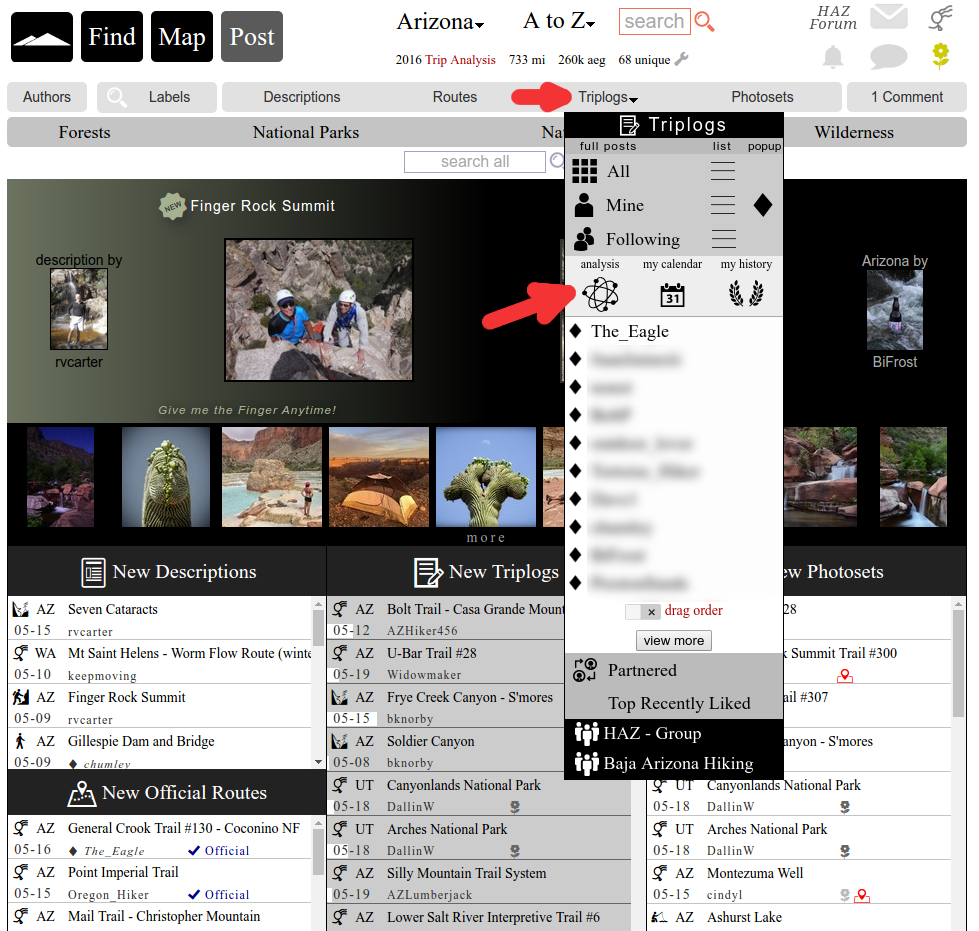Open my calendar icon in Triplogs menu

coord(672,295)
